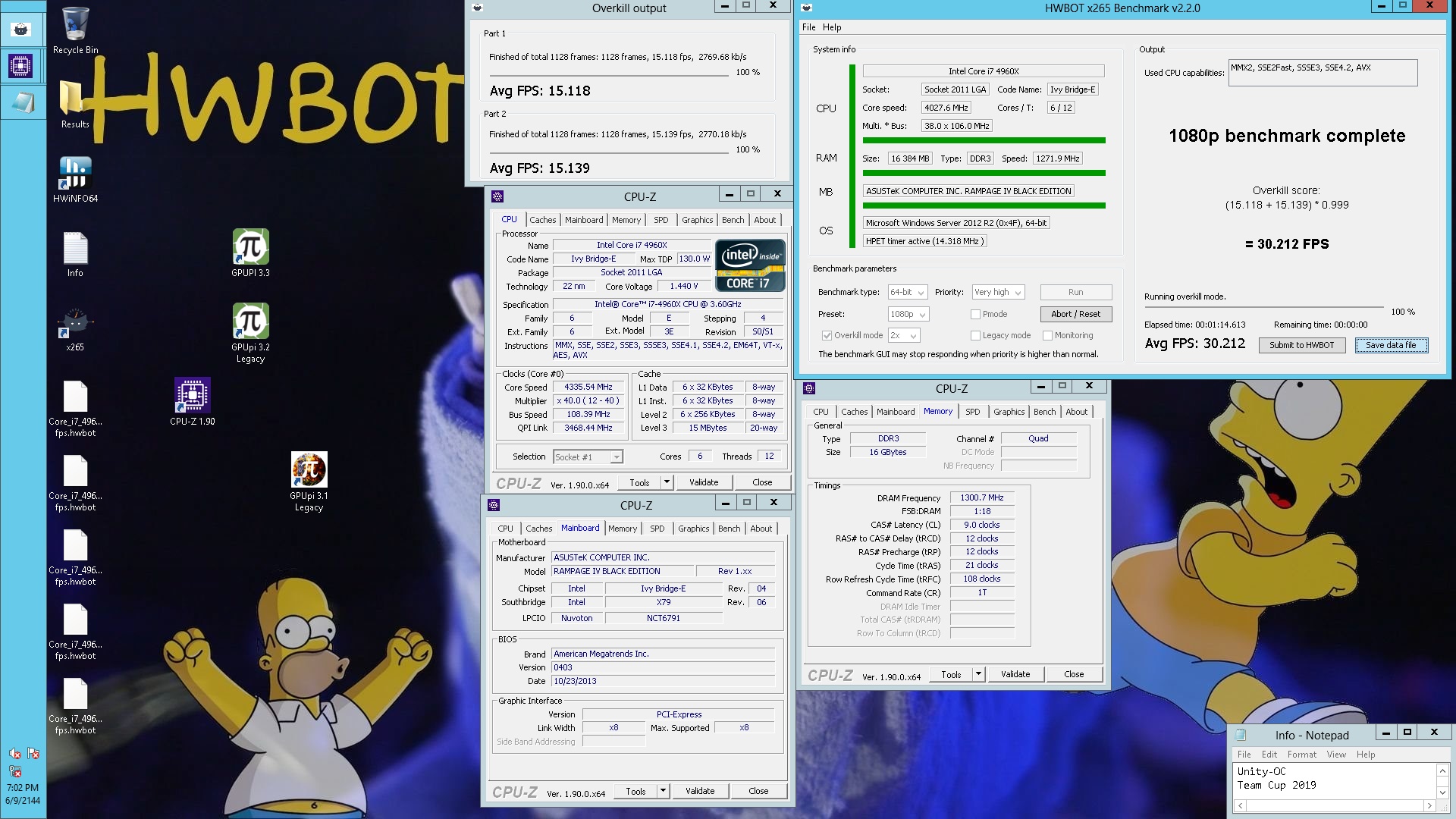The height and width of the screenshot is (819, 1456).
Task: Launch HWiNFO64 desktop shortcut
Action: (x=75, y=179)
